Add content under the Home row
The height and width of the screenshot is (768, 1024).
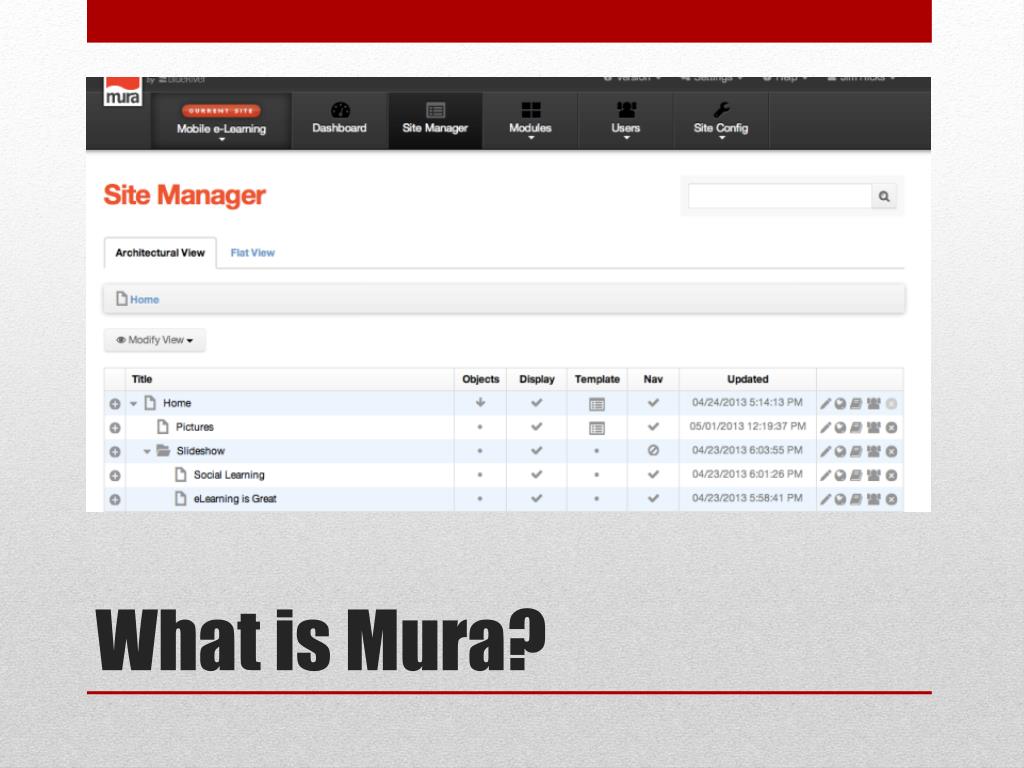(115, 404)
